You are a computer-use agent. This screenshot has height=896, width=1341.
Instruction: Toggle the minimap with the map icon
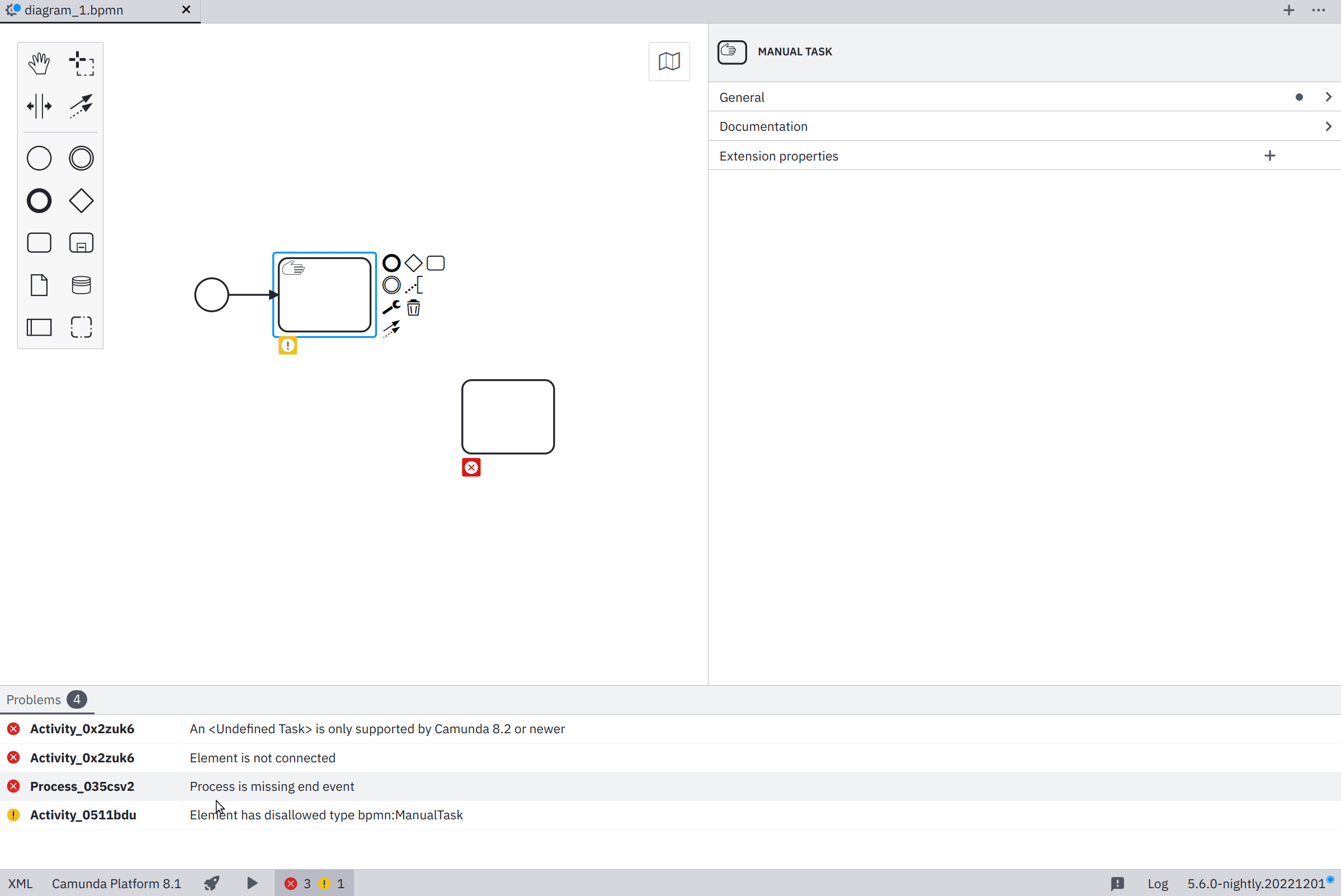point(669,61)
